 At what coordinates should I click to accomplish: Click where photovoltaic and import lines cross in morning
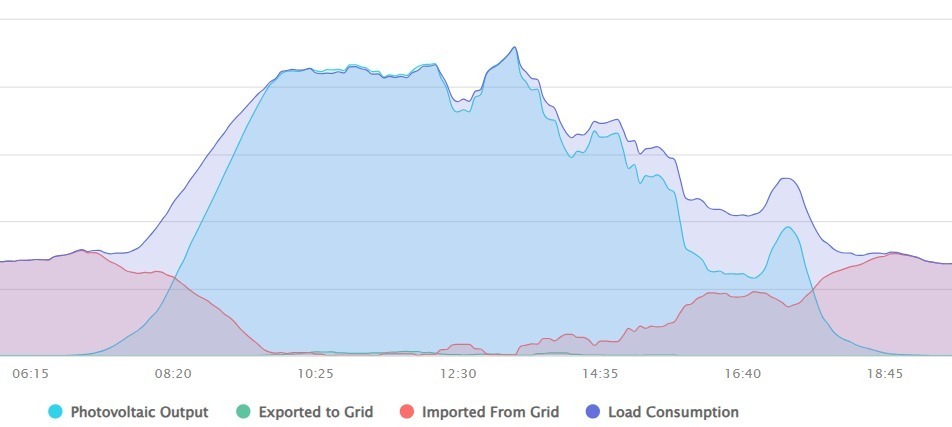(174, 278)
